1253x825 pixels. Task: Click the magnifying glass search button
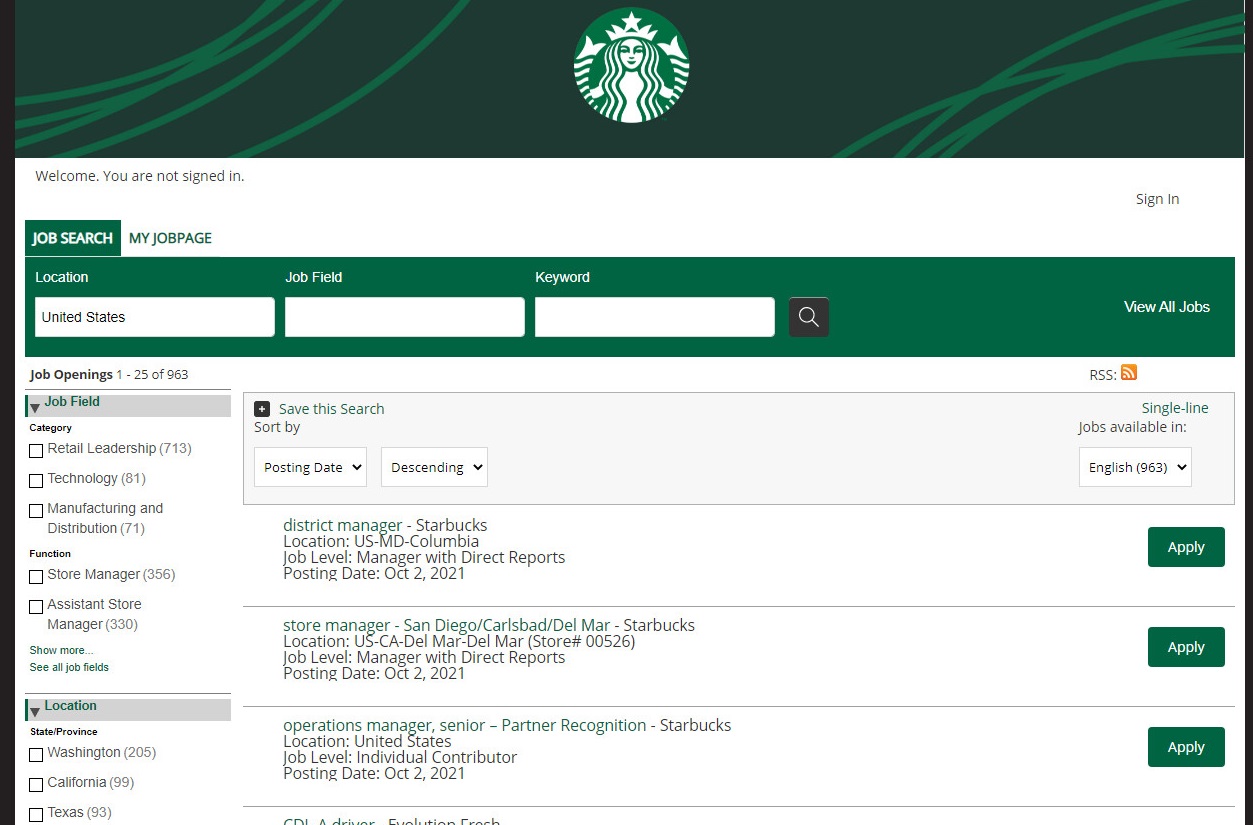(808, 317)
